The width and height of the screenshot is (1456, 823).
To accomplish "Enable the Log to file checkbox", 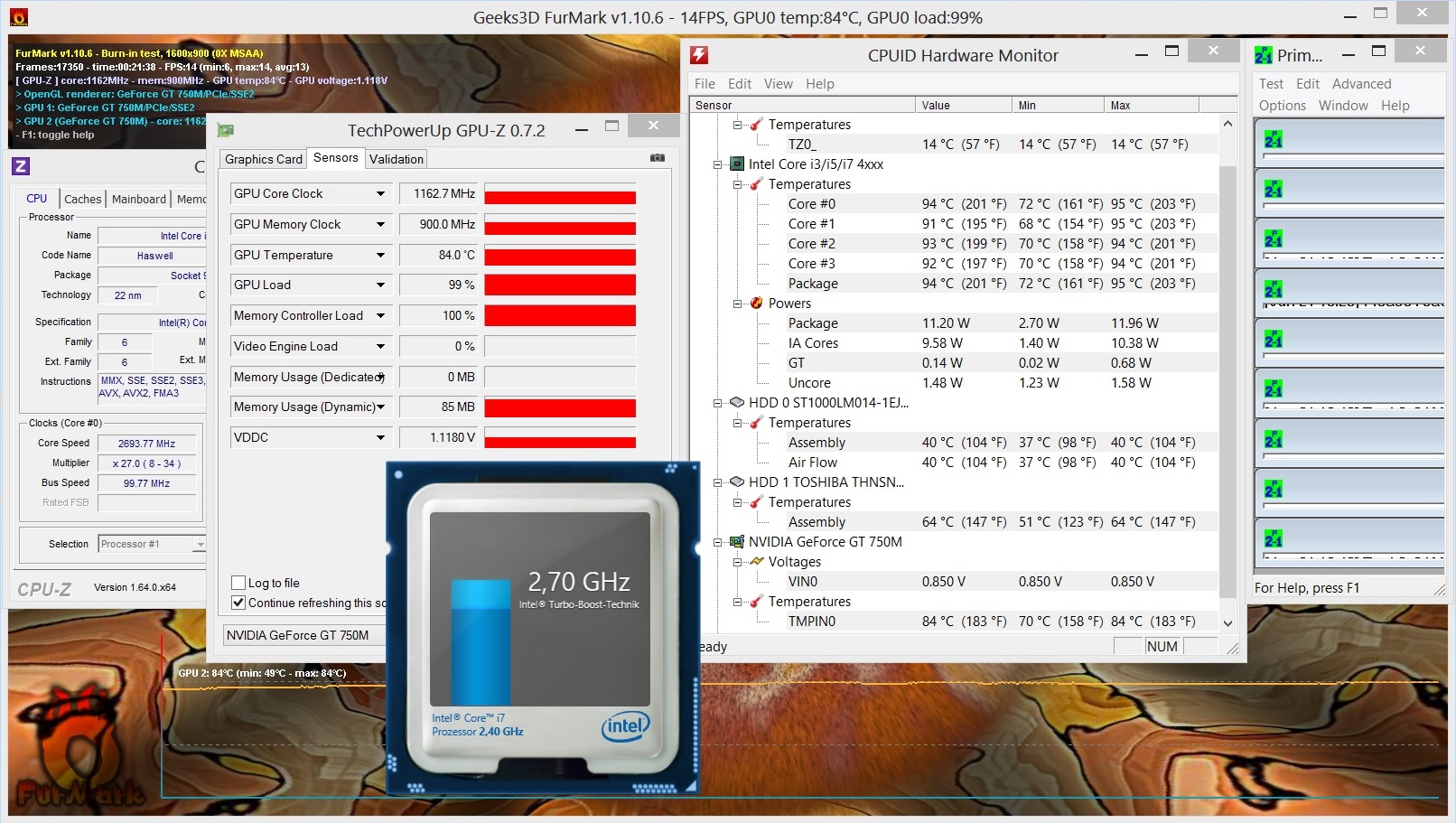I will pyautogui.click(x=238, y=583).
